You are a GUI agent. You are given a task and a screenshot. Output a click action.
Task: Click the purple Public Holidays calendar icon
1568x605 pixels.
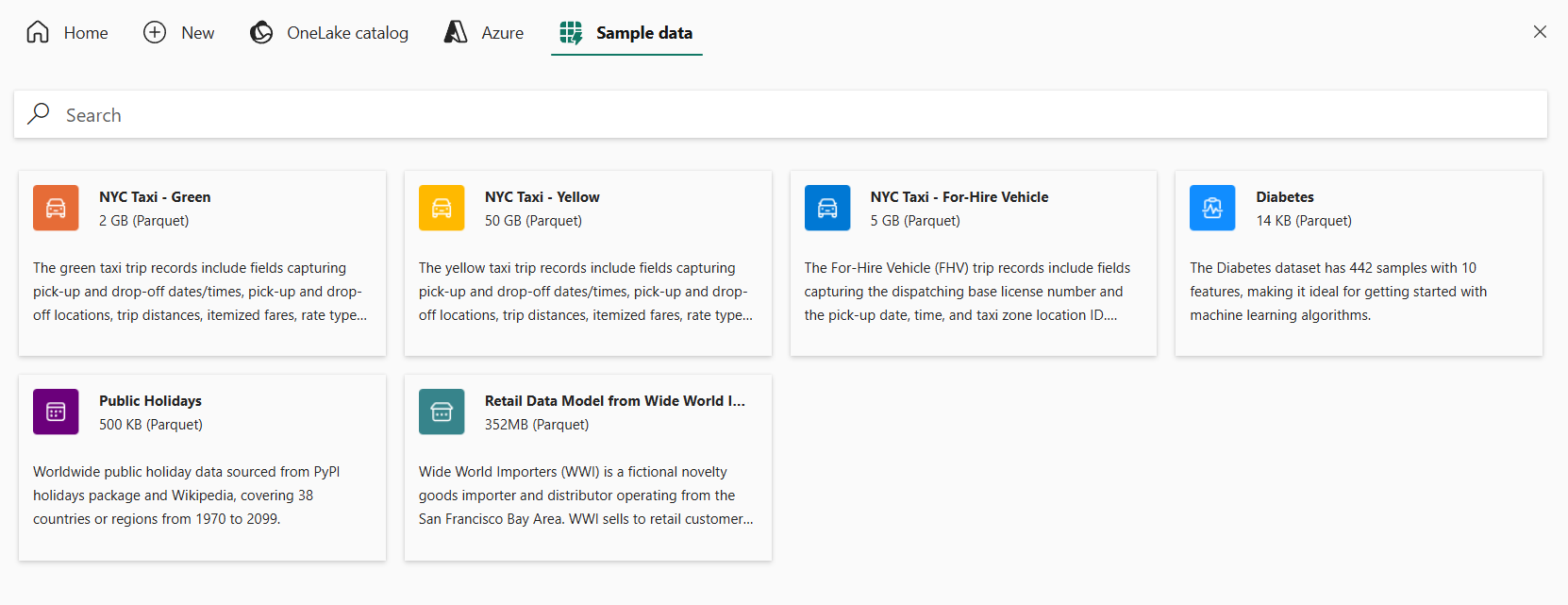[x=56, y=412]
